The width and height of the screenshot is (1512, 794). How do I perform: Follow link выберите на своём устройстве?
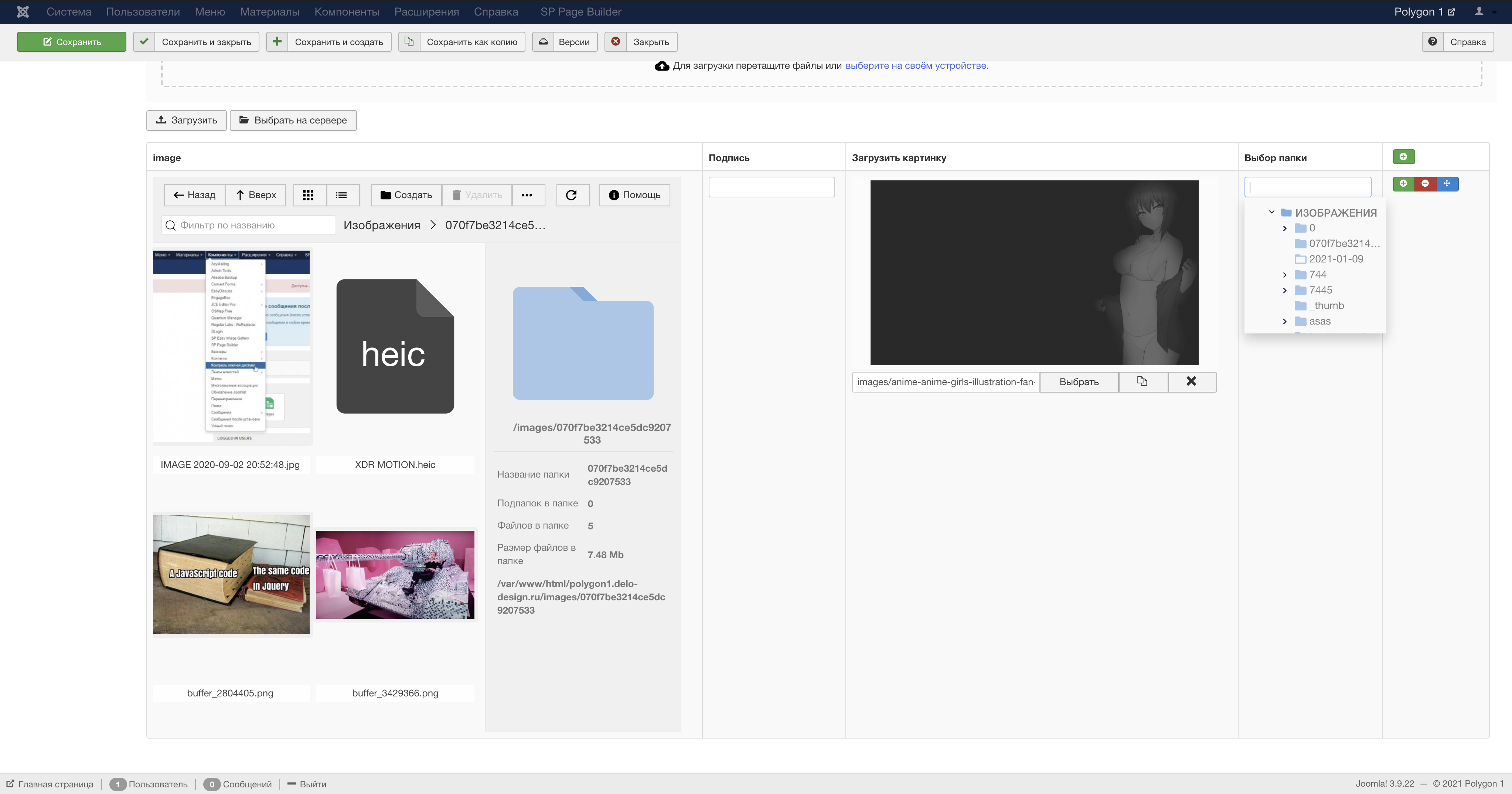pyautogui.click(x=916, y=66)
